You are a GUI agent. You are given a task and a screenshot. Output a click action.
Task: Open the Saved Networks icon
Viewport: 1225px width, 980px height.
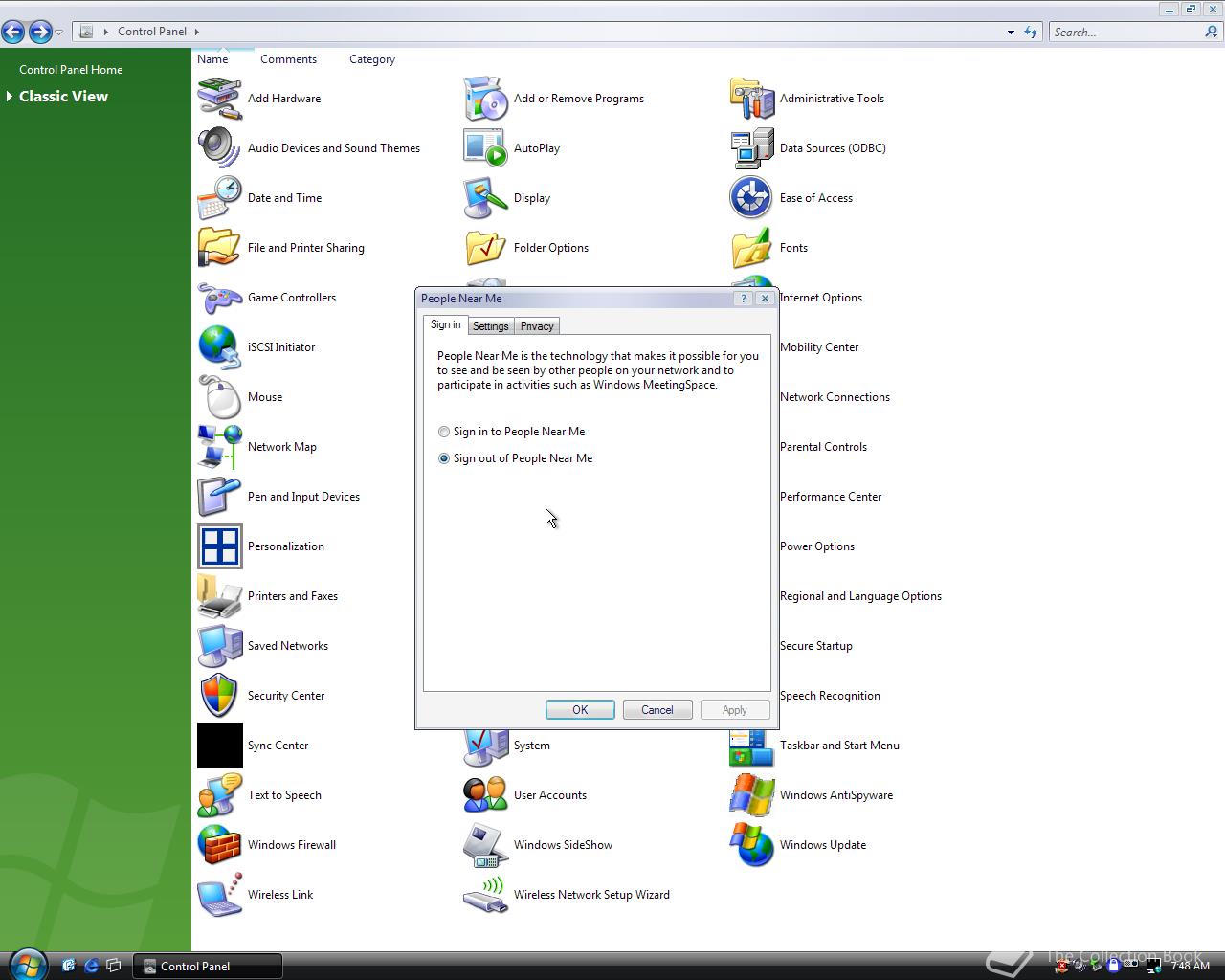click(x=219, y=646)
